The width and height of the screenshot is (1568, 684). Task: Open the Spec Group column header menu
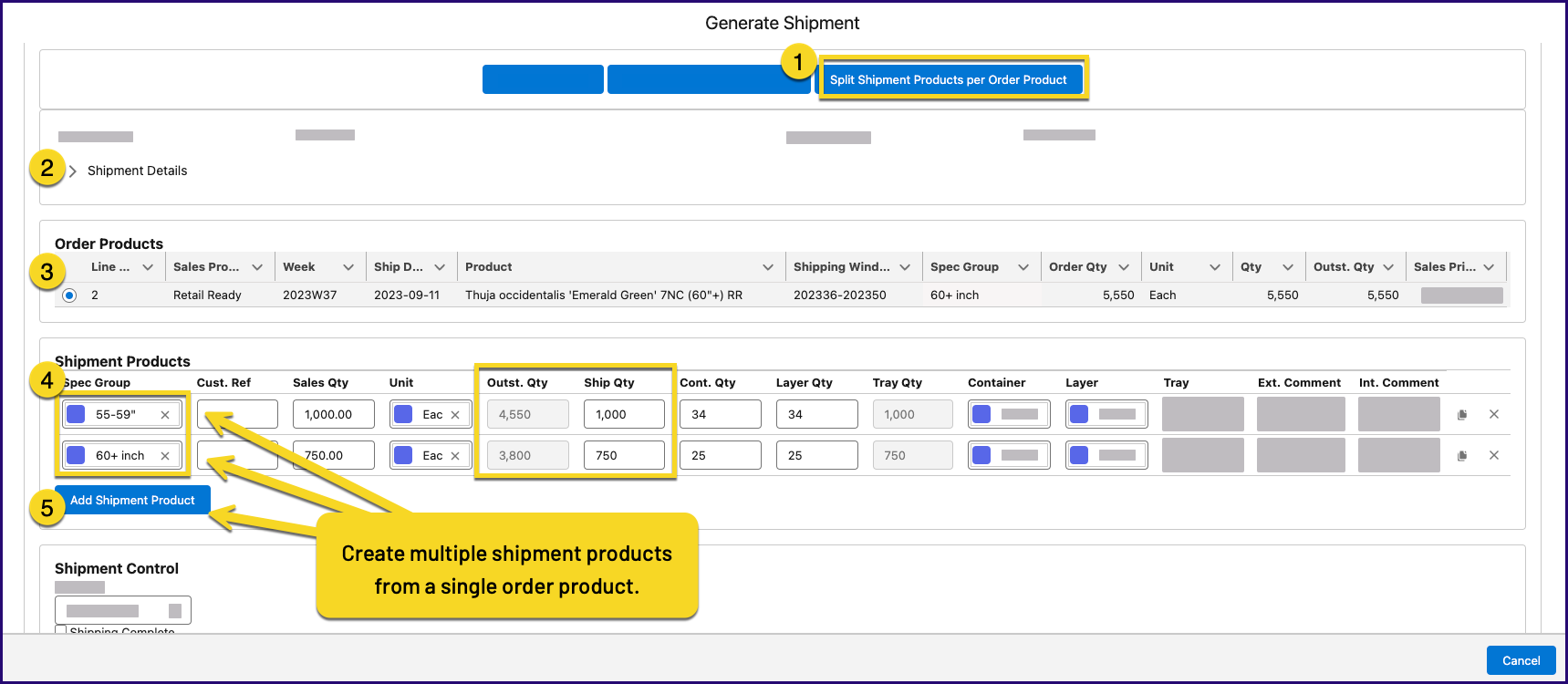pyautogui.click(x=1023, y=267)
